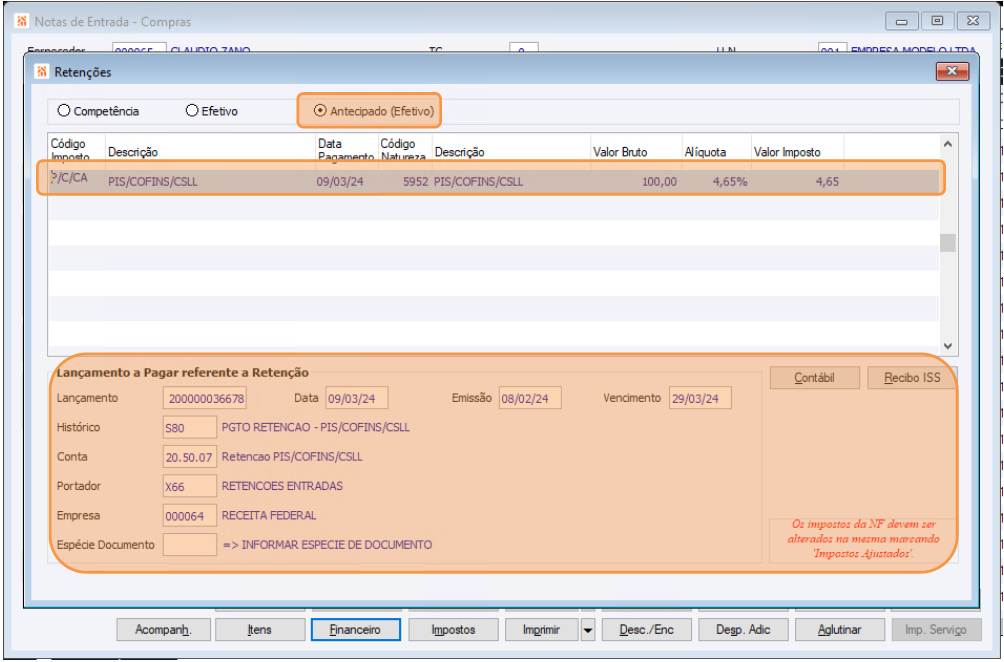Click the Emissão field 08/02/24

(530, 398)
